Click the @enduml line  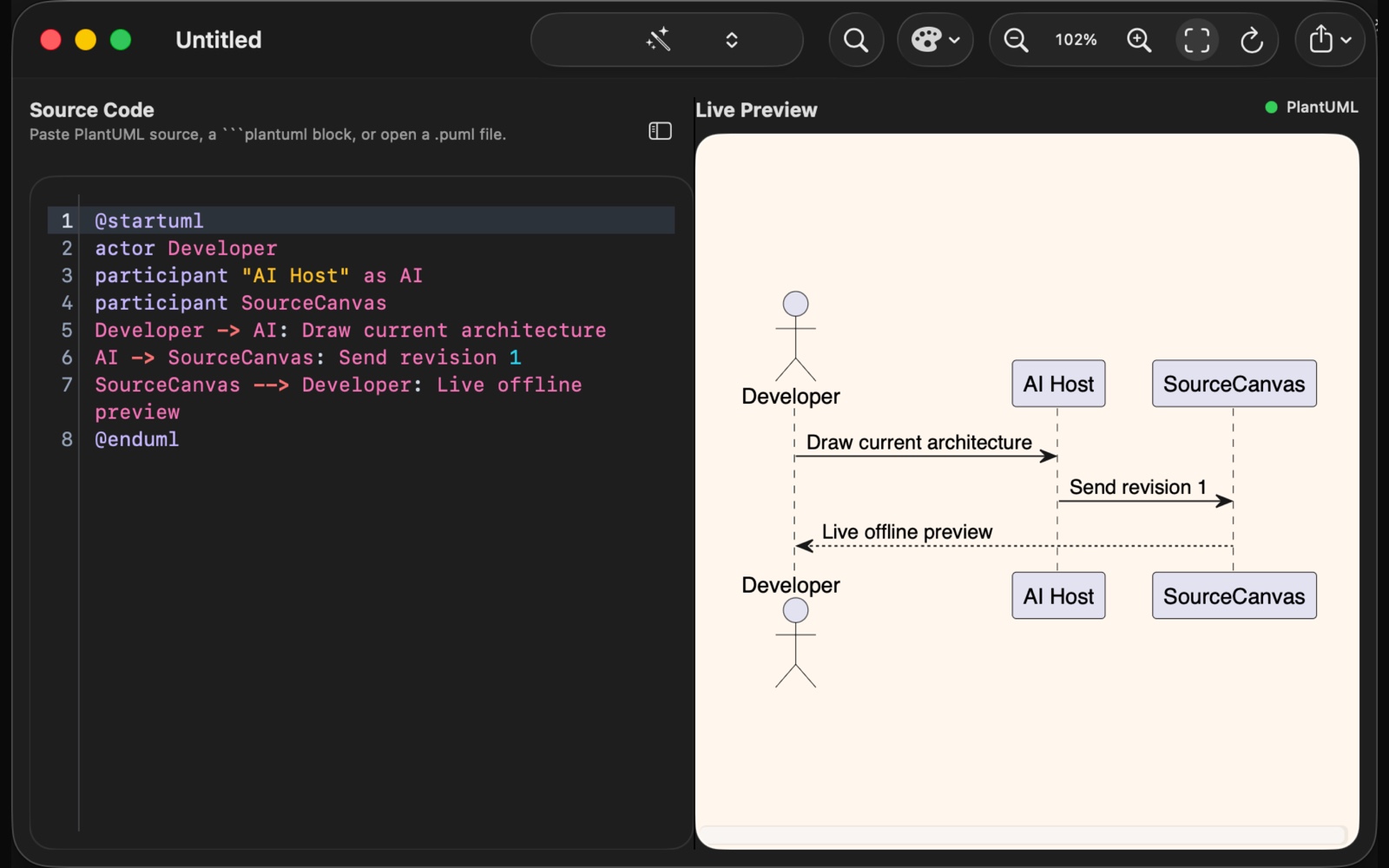[x=136, y=439]
